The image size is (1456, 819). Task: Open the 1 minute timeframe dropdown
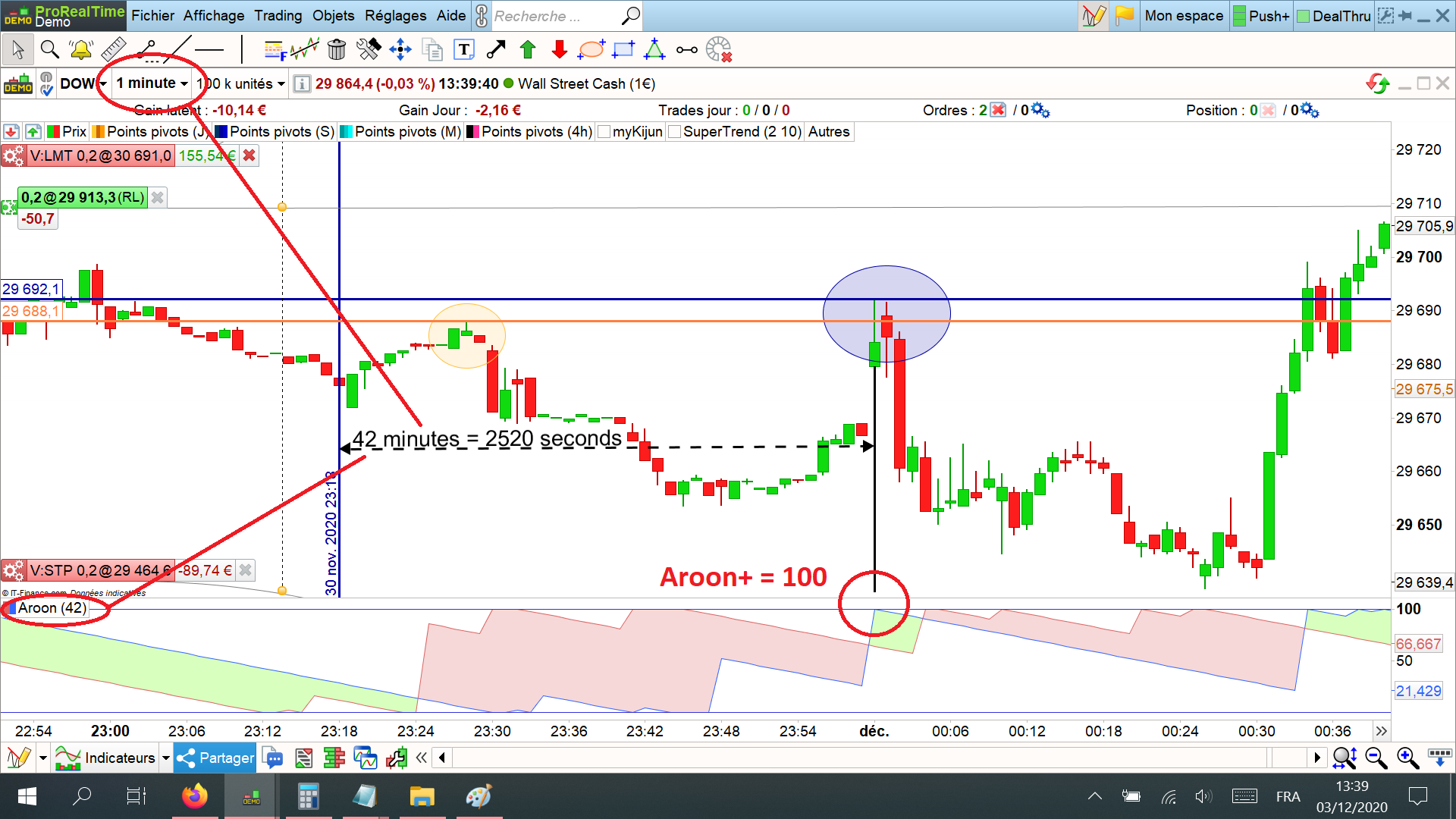[152, 83]
